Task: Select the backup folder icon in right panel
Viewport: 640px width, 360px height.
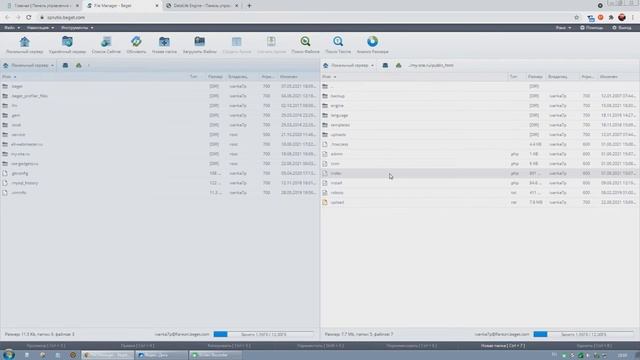Action: tap(325, 96)
